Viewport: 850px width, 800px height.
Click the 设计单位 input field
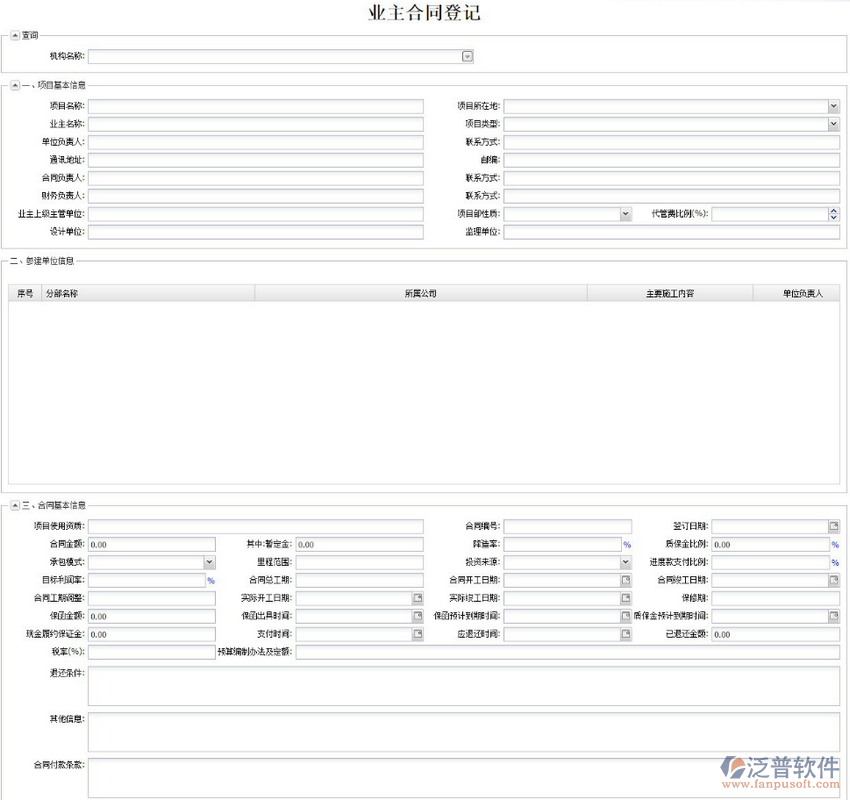coord(256,232)
